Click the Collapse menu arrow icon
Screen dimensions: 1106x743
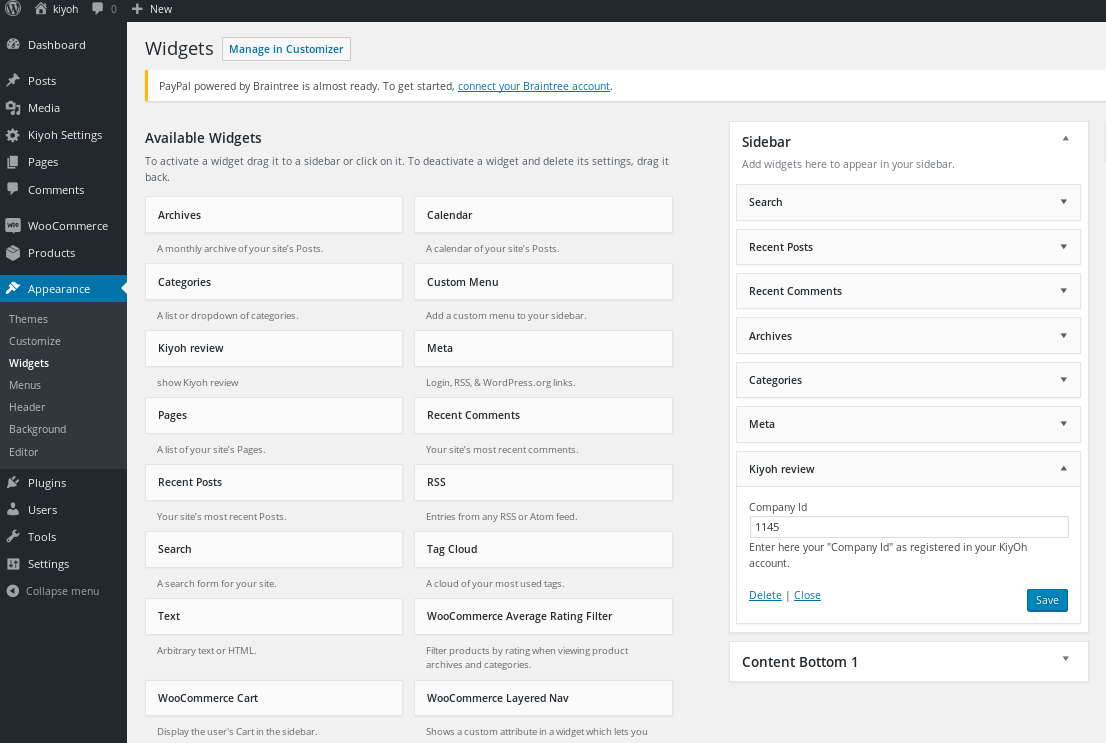(13, 591)
